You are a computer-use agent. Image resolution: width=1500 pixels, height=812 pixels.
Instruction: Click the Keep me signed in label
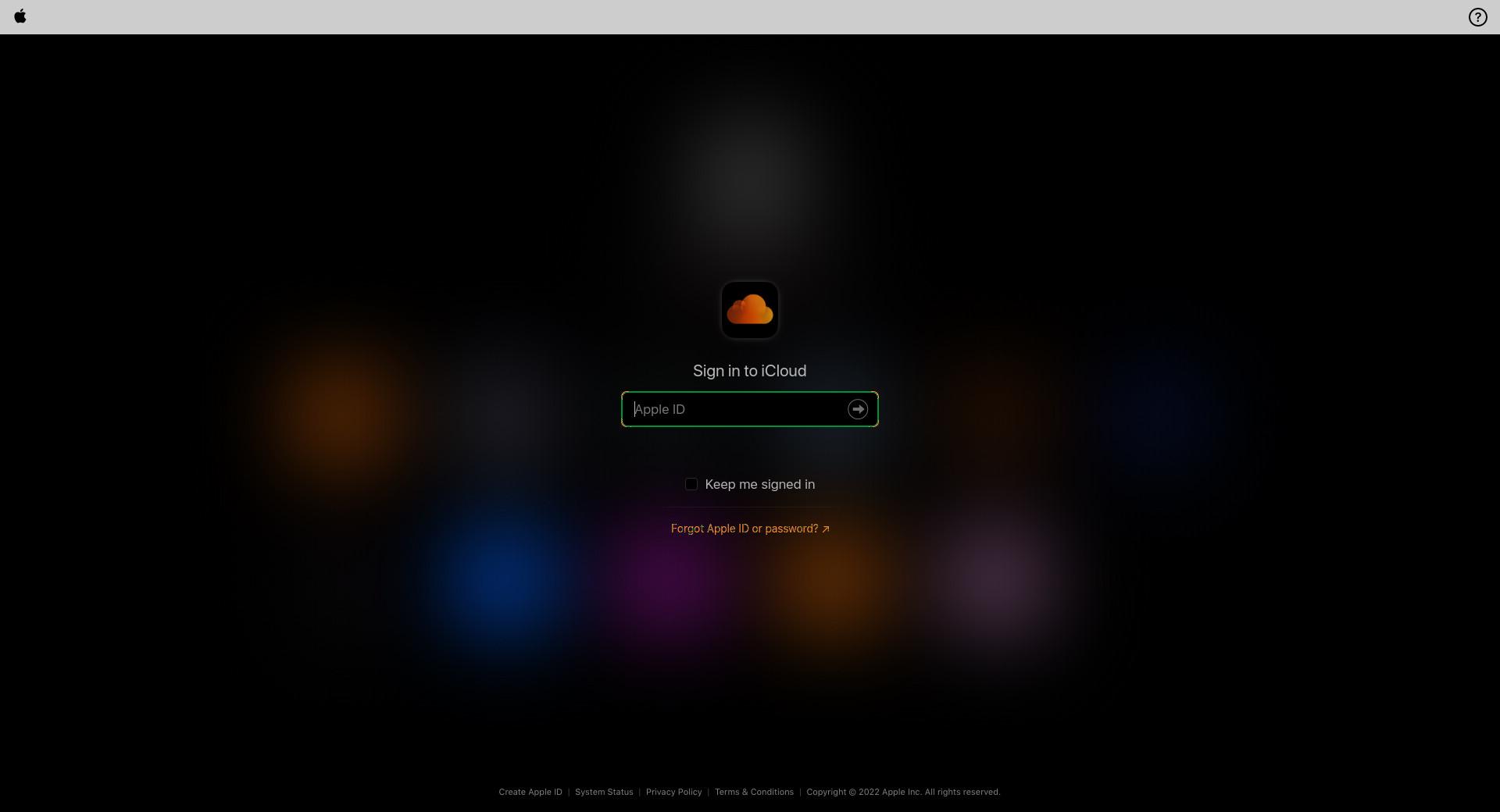(x=760, y=484)
